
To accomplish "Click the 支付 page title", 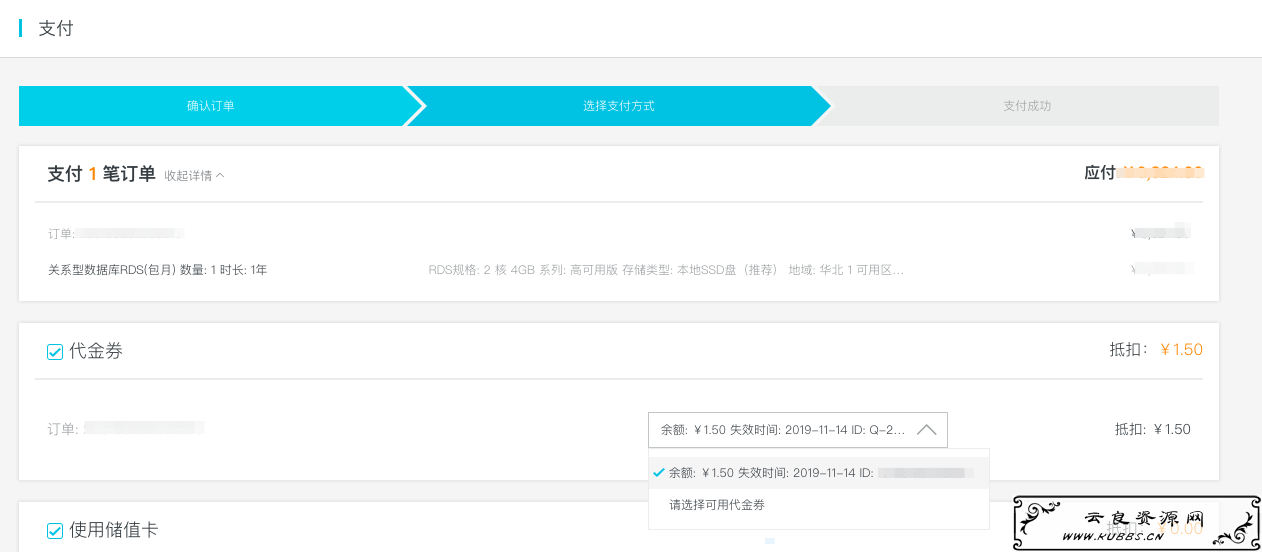I will tap(56, 28).
